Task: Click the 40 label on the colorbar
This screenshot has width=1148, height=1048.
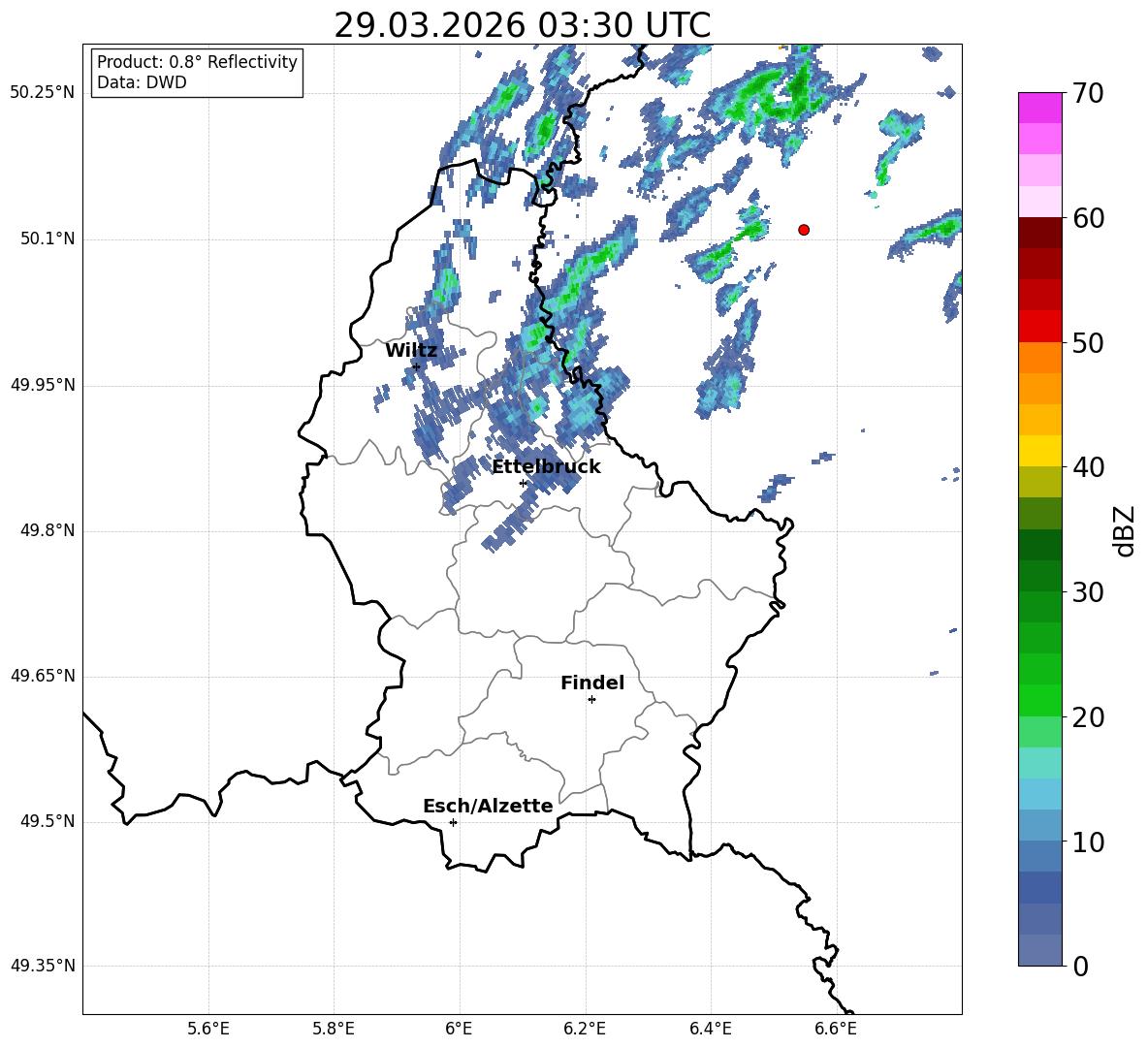Action: (1088, 467)
